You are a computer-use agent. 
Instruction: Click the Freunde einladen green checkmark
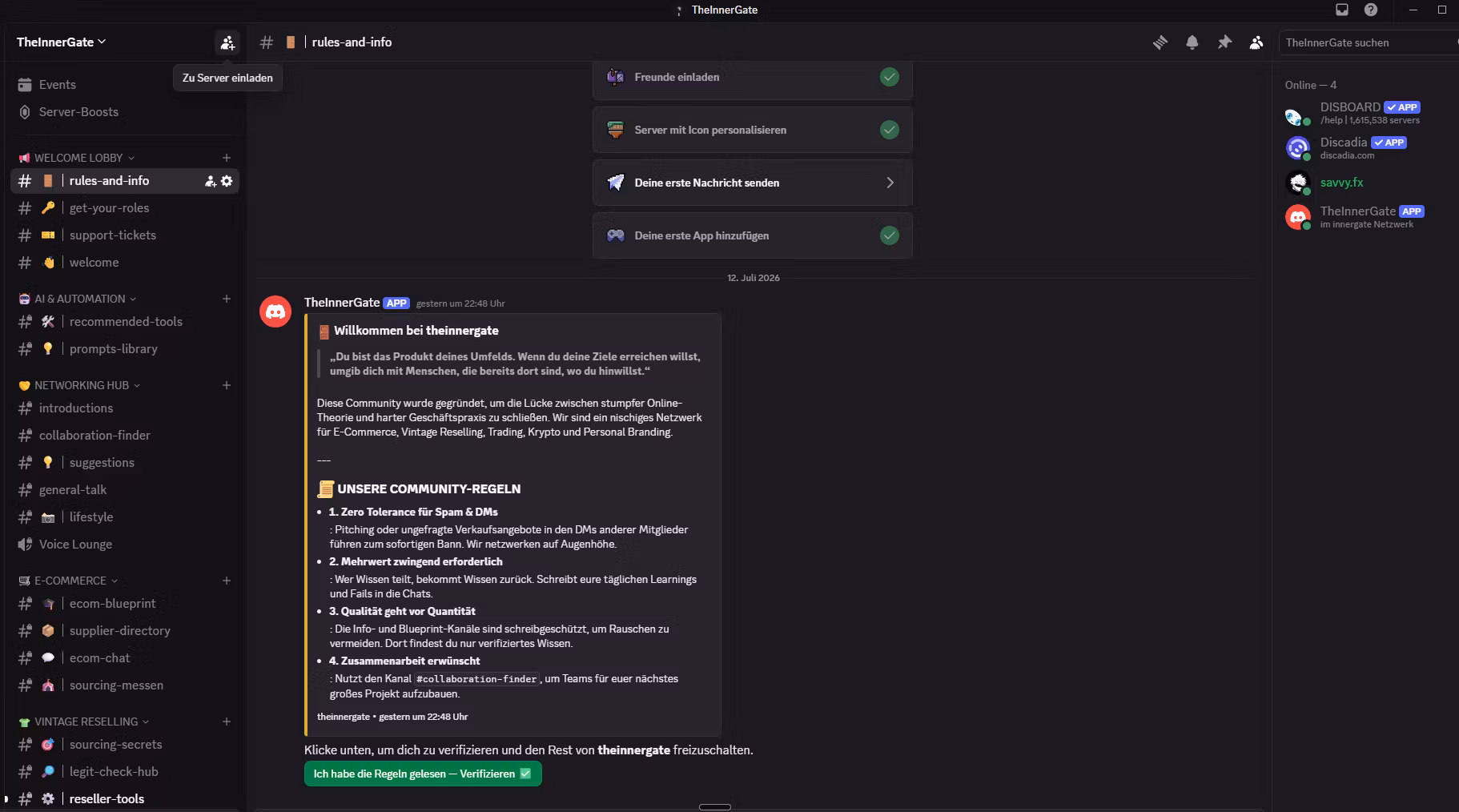point(890,77)
